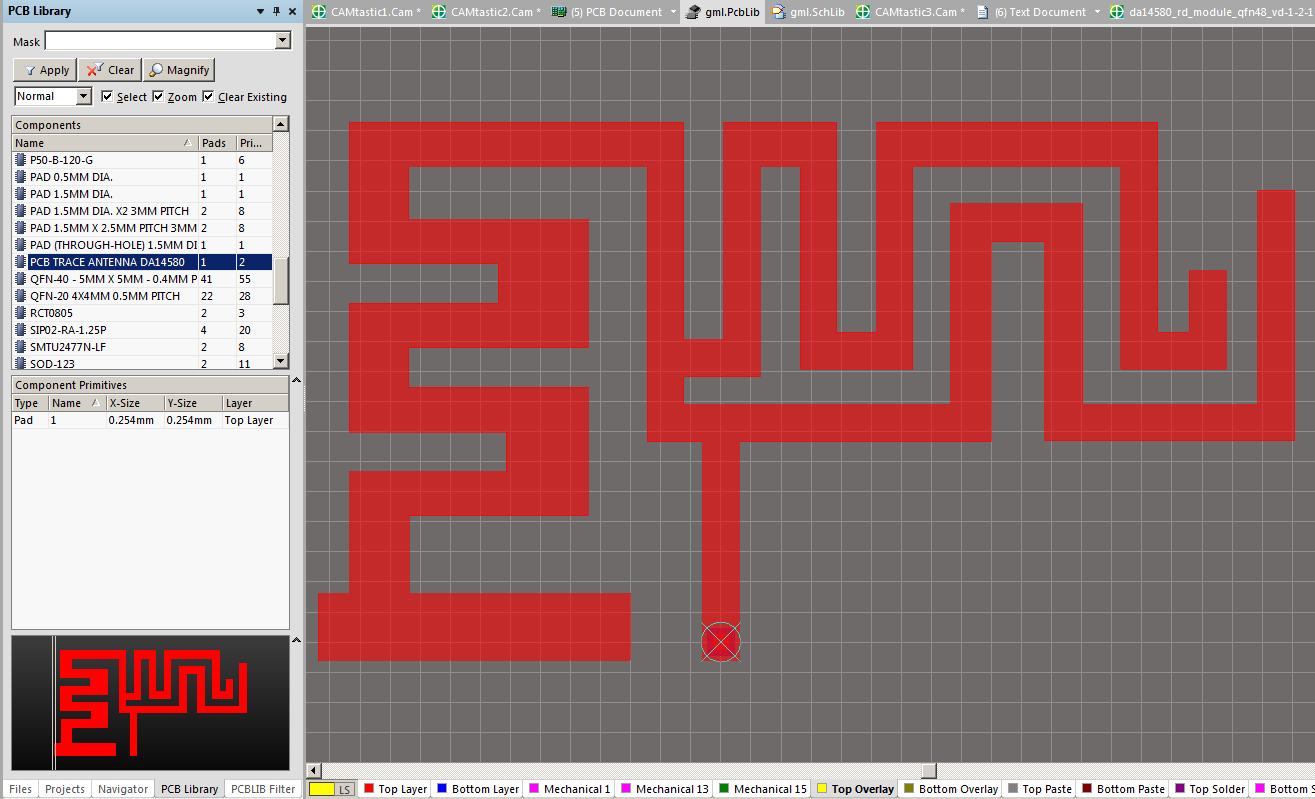Click components list scroll-down arrow

tap(281, 362)
